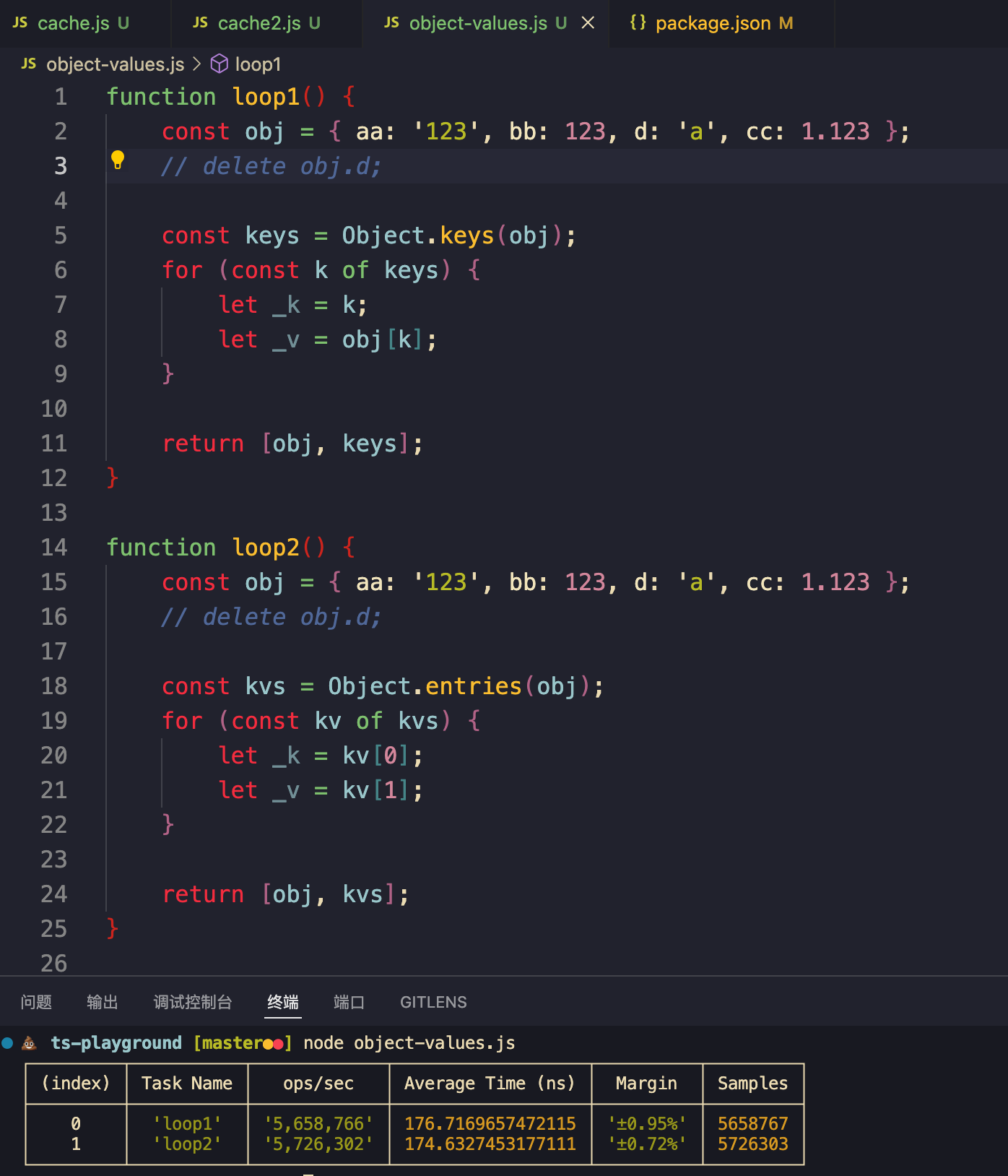The width and height of the screenshot is (1008, 1176).
Task: Open the 端口 (Ports) panel tab
Action: (349, 1002)
